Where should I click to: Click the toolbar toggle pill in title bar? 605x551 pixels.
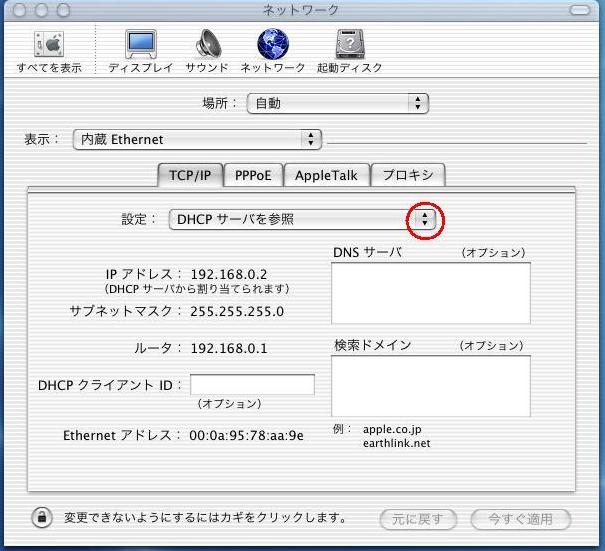pos(580,10)
